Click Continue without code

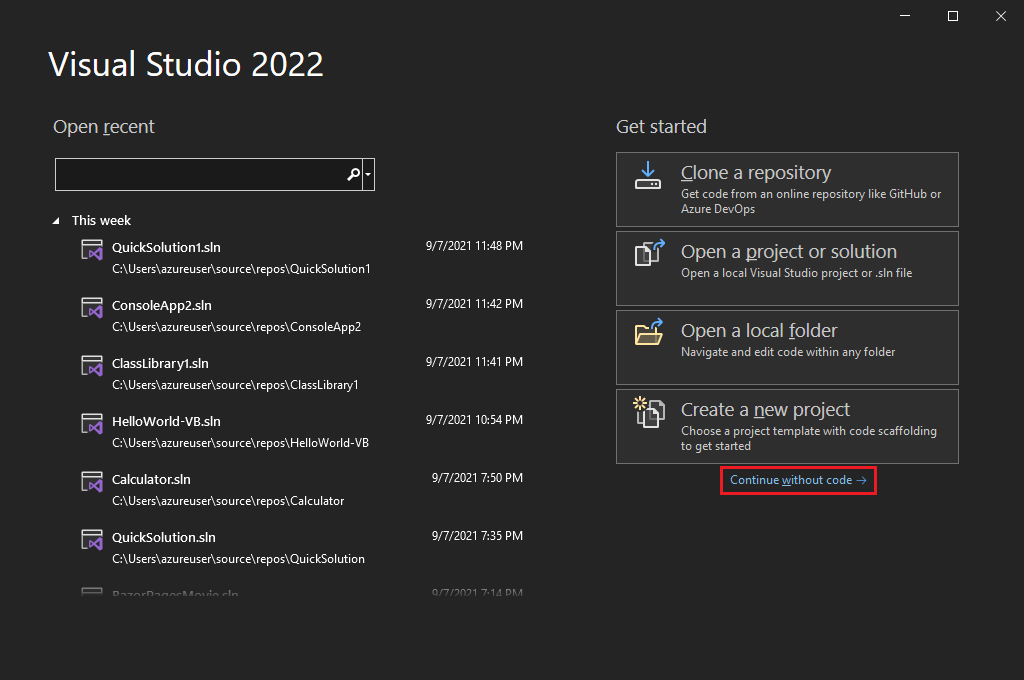tap(797, 480)
